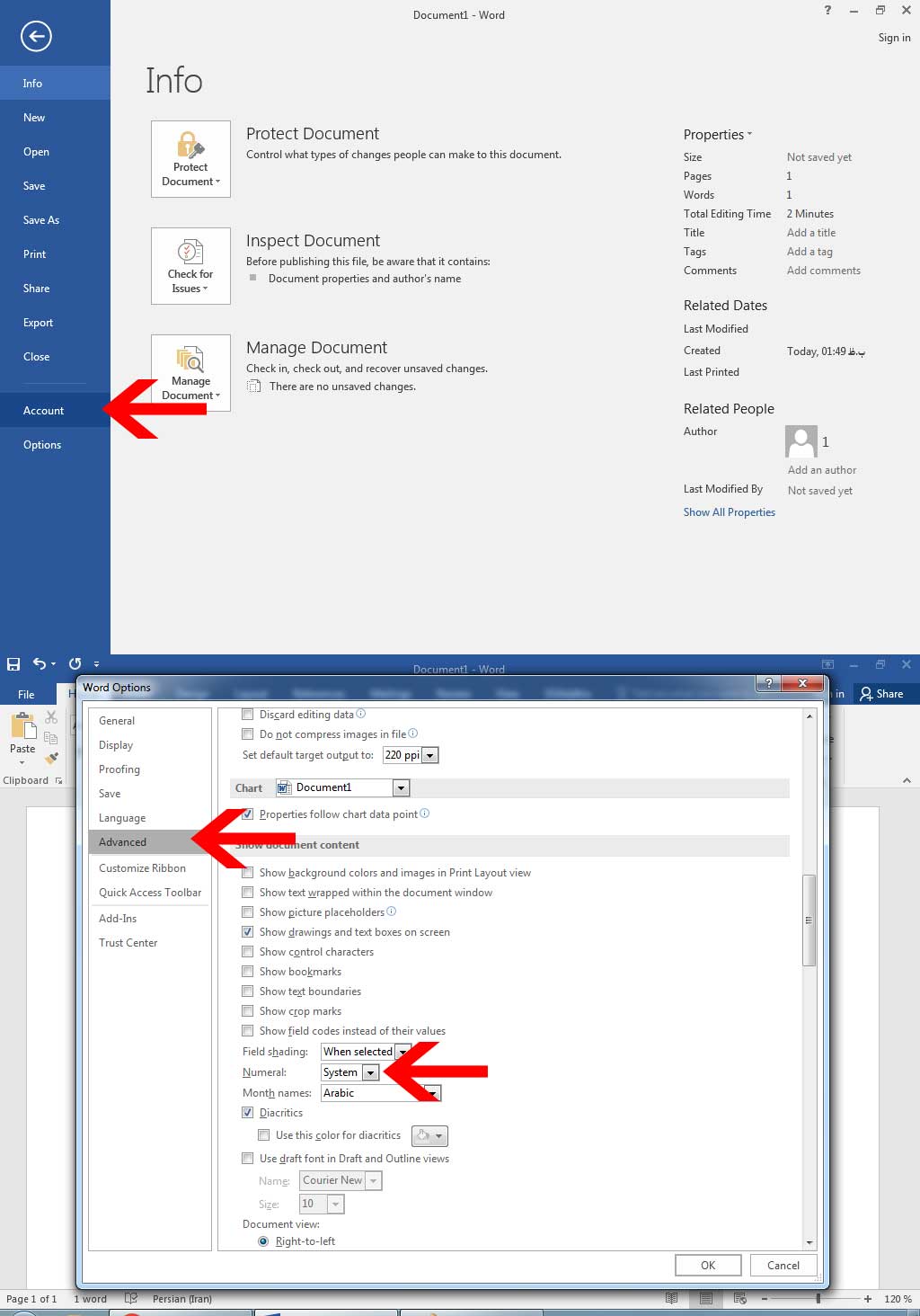Image resolution: width=920 pixels, height=1316 pixels.
Task: Click Show All Properties link
Action: tap(730, 512)
